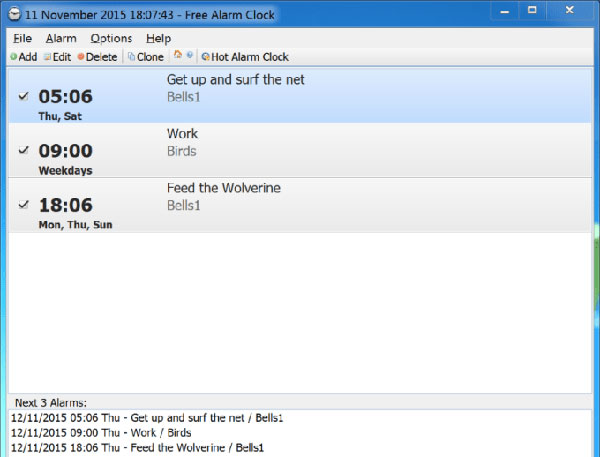Open the Help menu
Image resolution: width=600 pixels, height=457 pixels.
(x=158, y=38)
